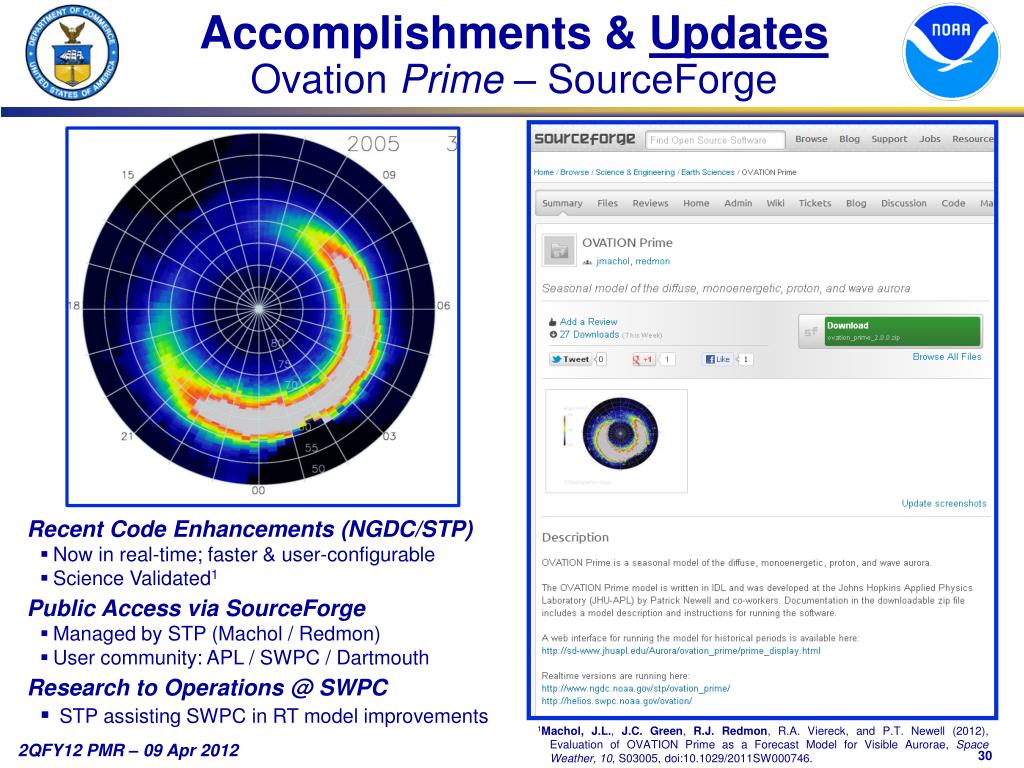Open Jobs in the top navigation
This screenshot has height=768, width=1024.
click(929, 139)
